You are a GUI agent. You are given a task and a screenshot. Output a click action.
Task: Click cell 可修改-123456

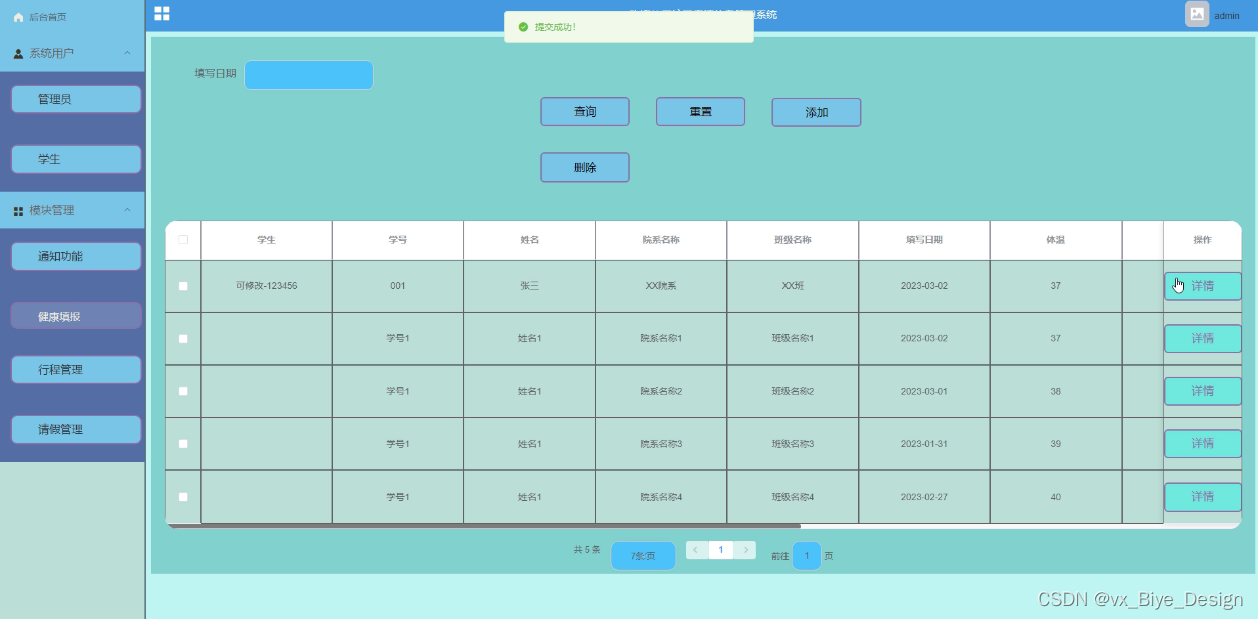coord(266,286)
